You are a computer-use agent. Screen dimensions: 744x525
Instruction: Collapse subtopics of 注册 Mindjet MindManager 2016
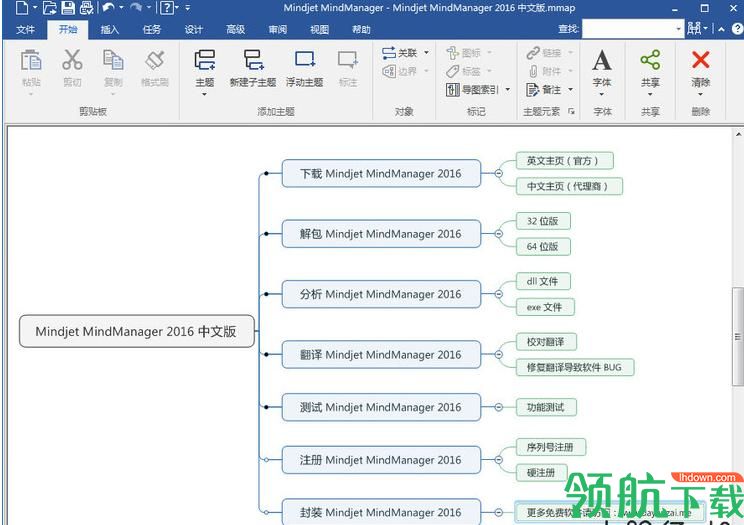498,459
